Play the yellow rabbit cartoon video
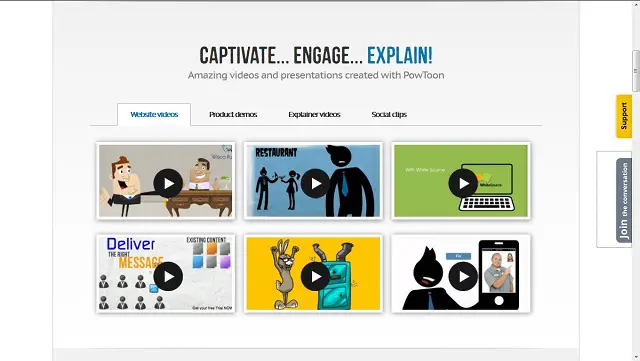This screenshot has height=361, width=640. [315, 276]
